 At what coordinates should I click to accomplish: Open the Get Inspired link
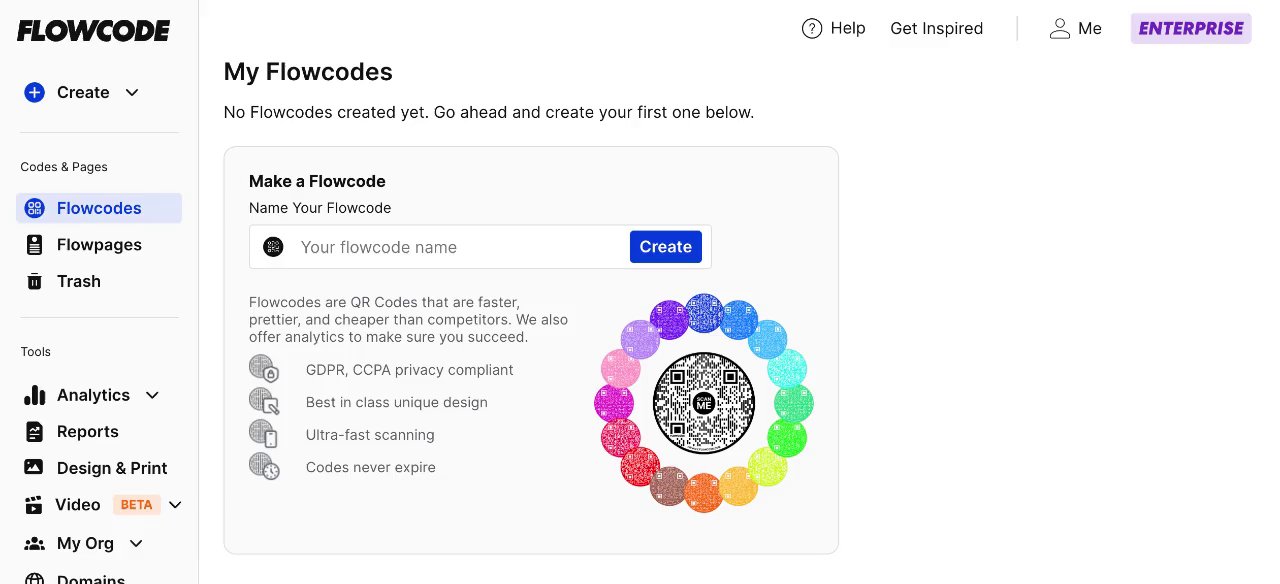coord(936,28)
